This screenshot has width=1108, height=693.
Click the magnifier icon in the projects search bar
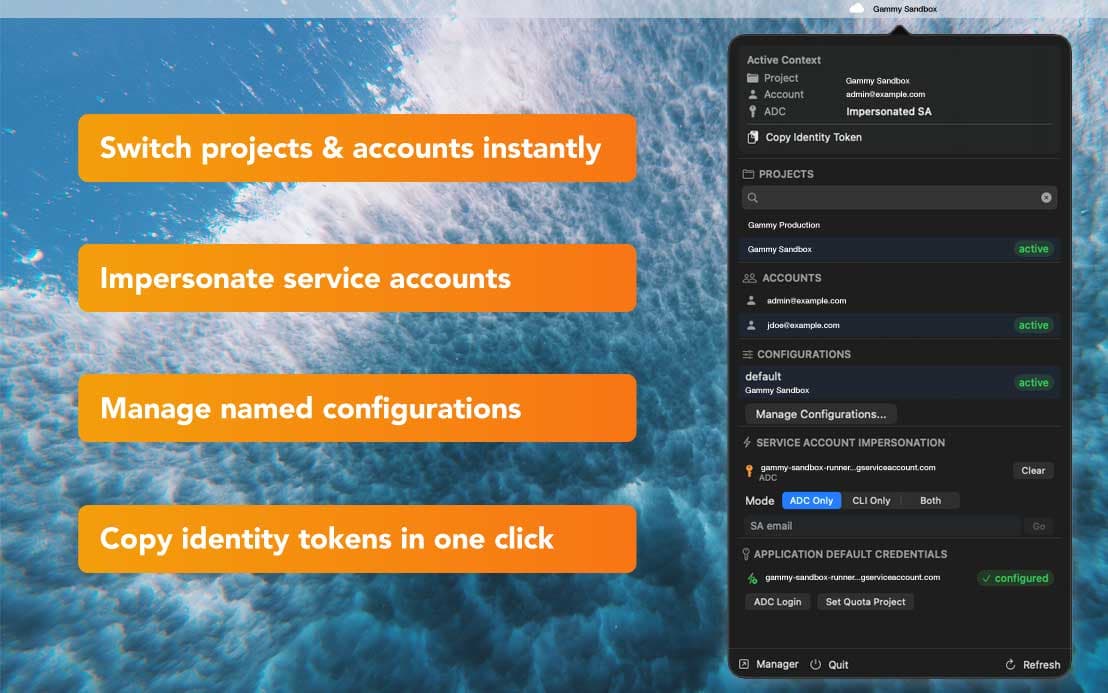(x=752, y=197)
